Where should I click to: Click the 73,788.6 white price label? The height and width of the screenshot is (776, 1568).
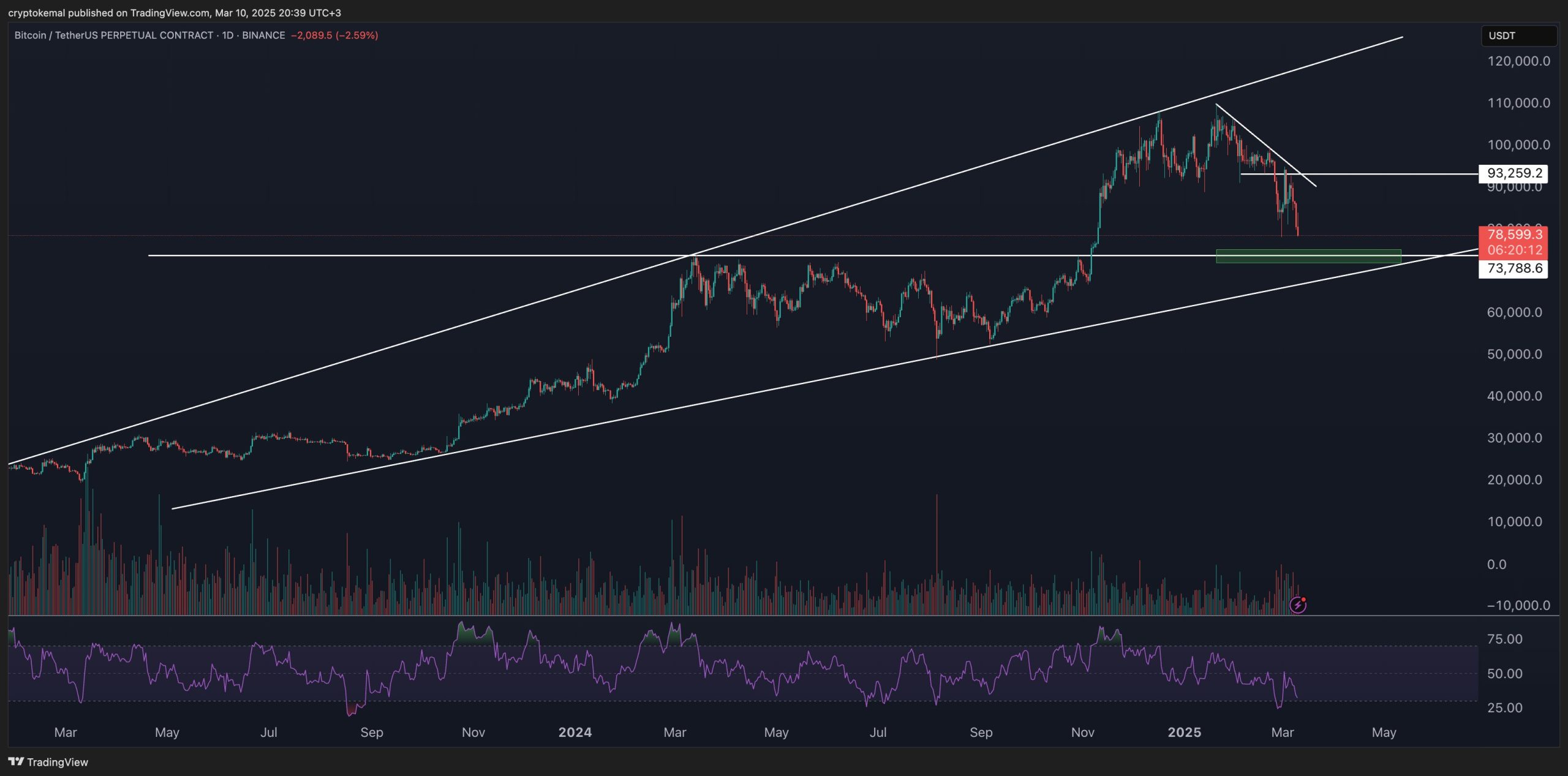[x=1513, y=268]
